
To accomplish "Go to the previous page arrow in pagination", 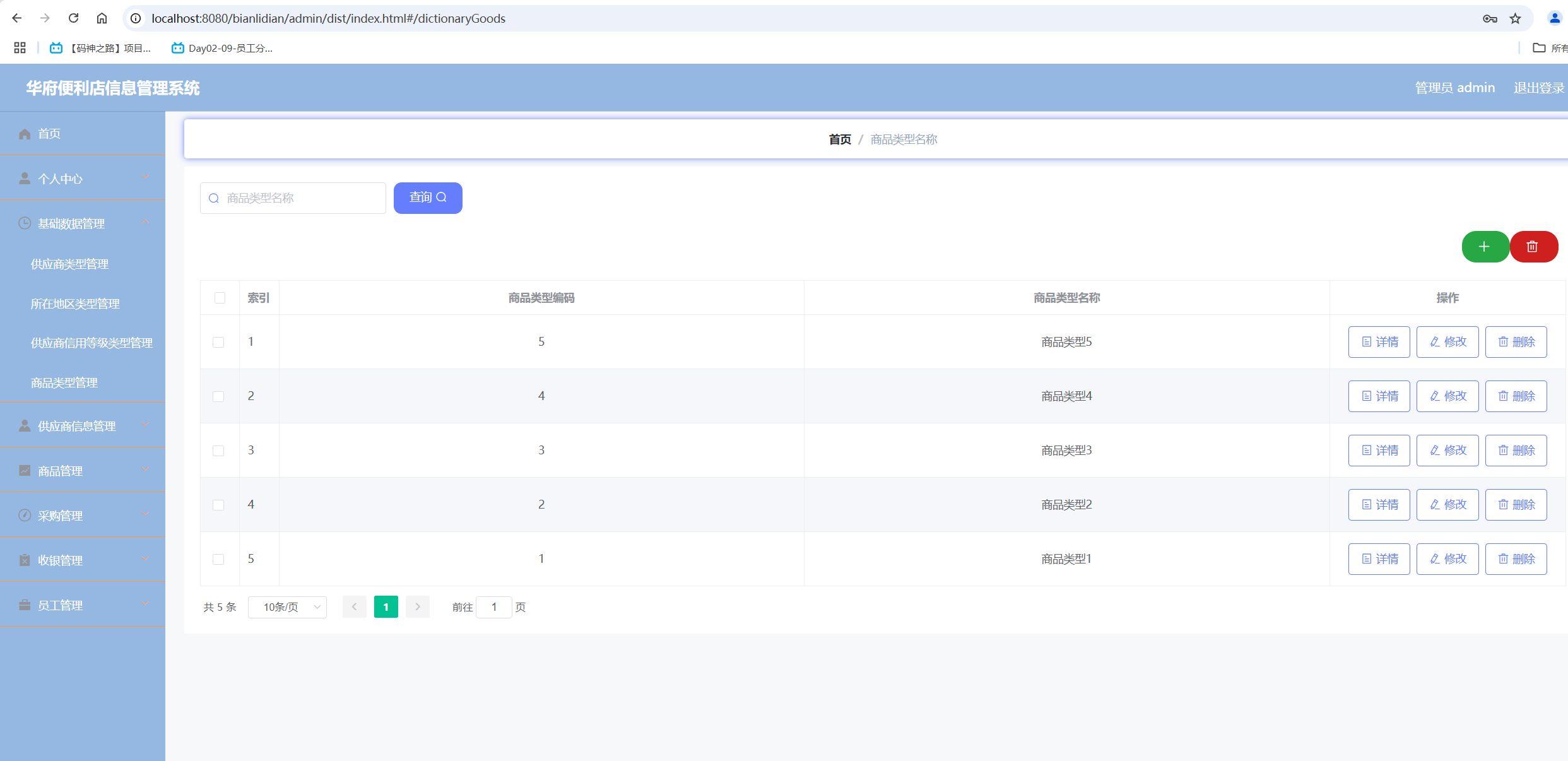I will coord(355,607).
